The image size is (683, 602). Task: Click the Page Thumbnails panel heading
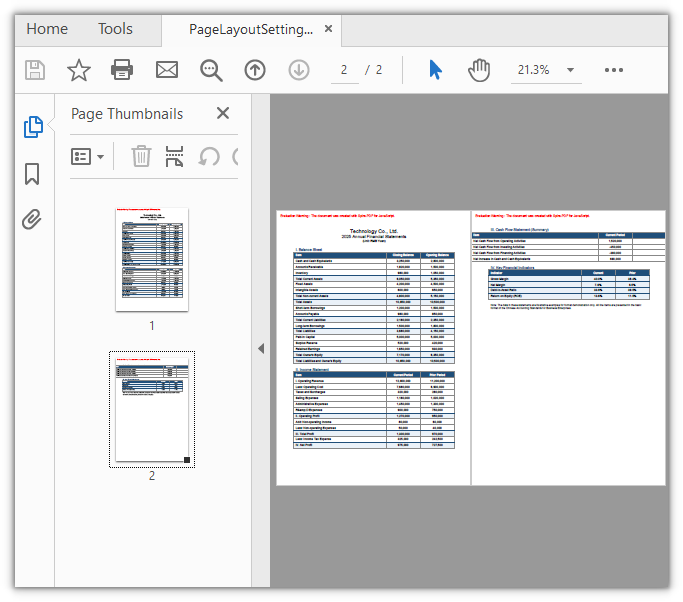coord(127,114)
